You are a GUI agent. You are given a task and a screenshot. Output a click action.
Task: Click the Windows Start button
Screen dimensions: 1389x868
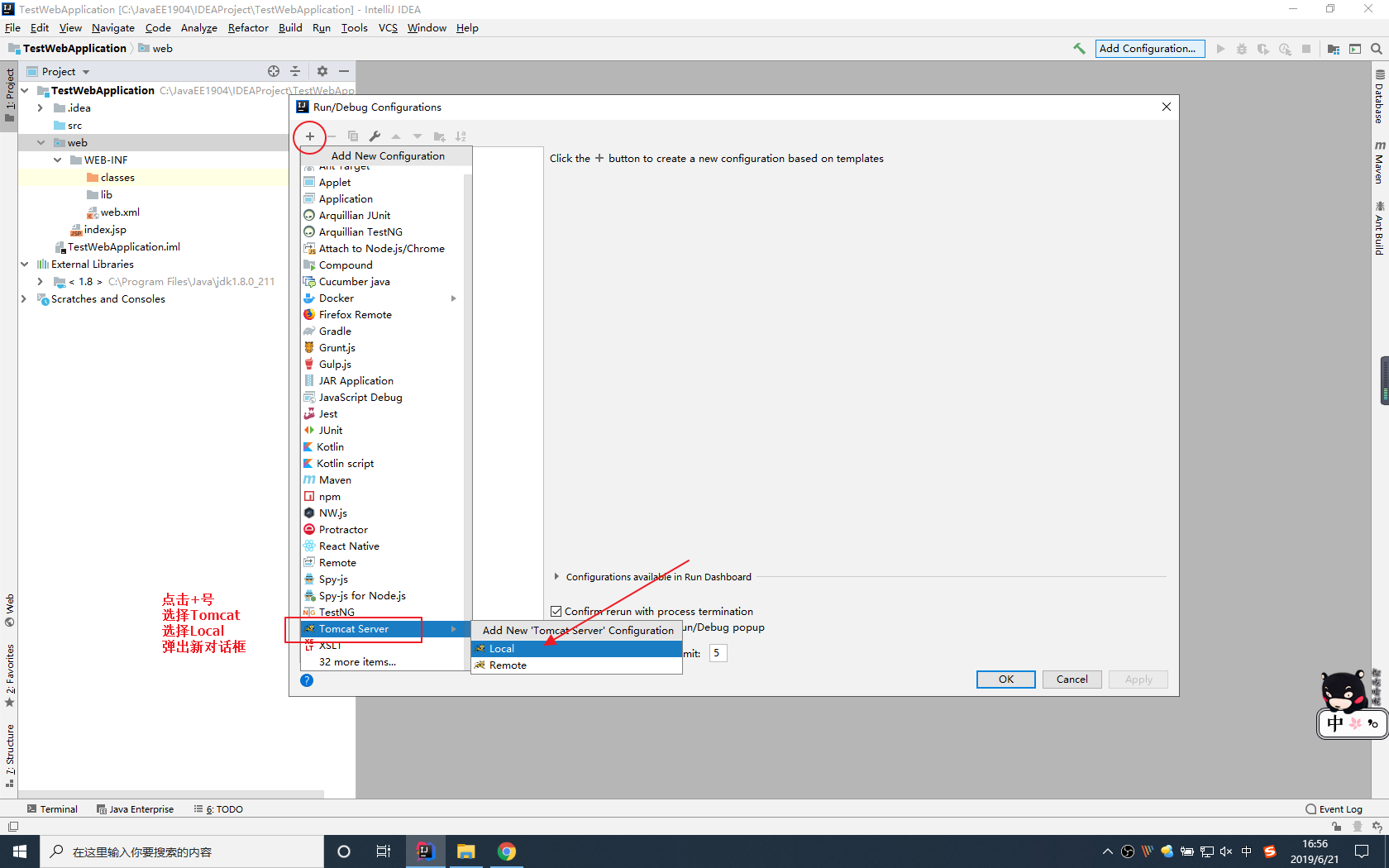pos(20,851)
